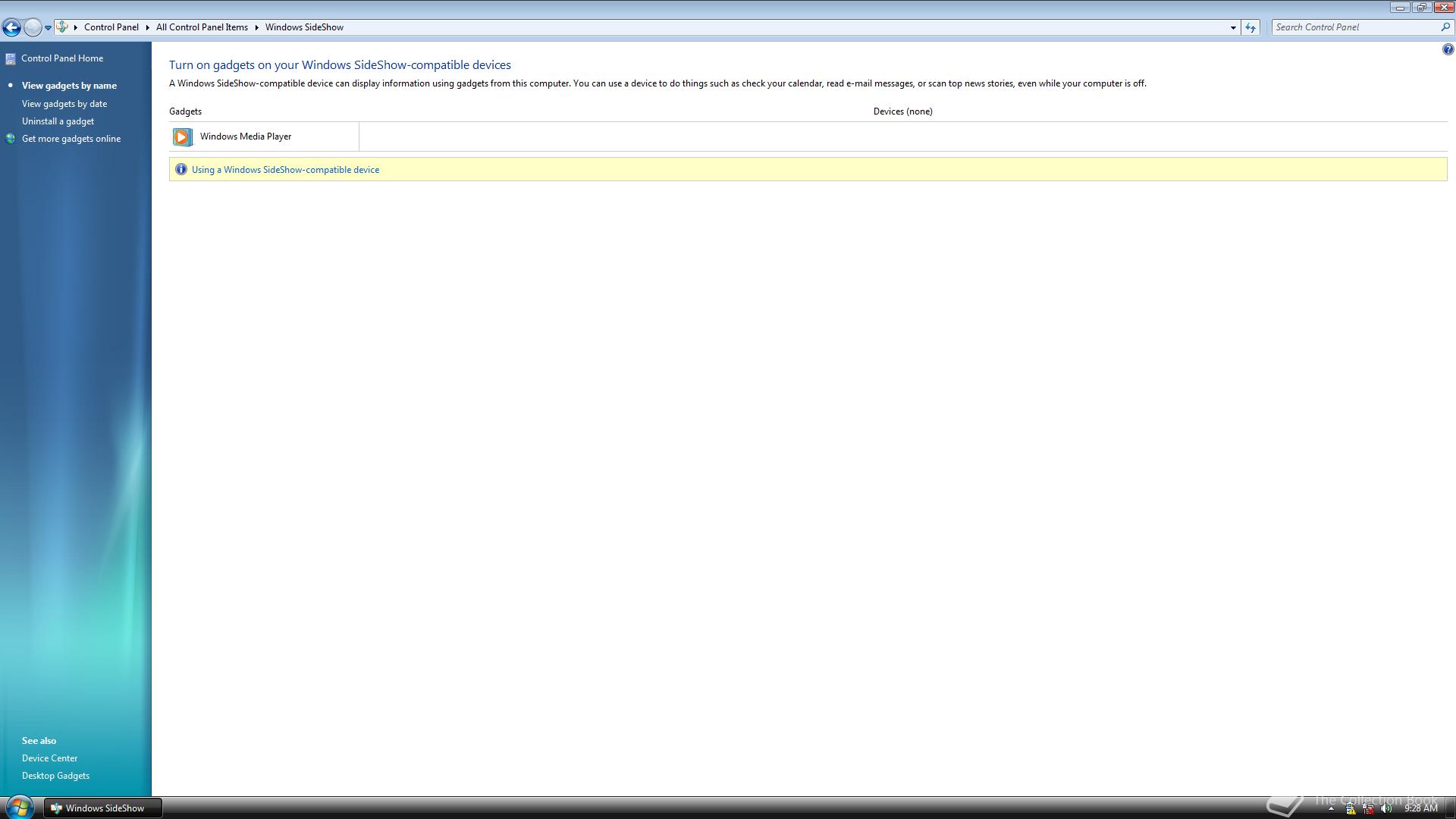Open Desktop Gadgets under See also
1456x819 pixels.
tap(55, 776)
